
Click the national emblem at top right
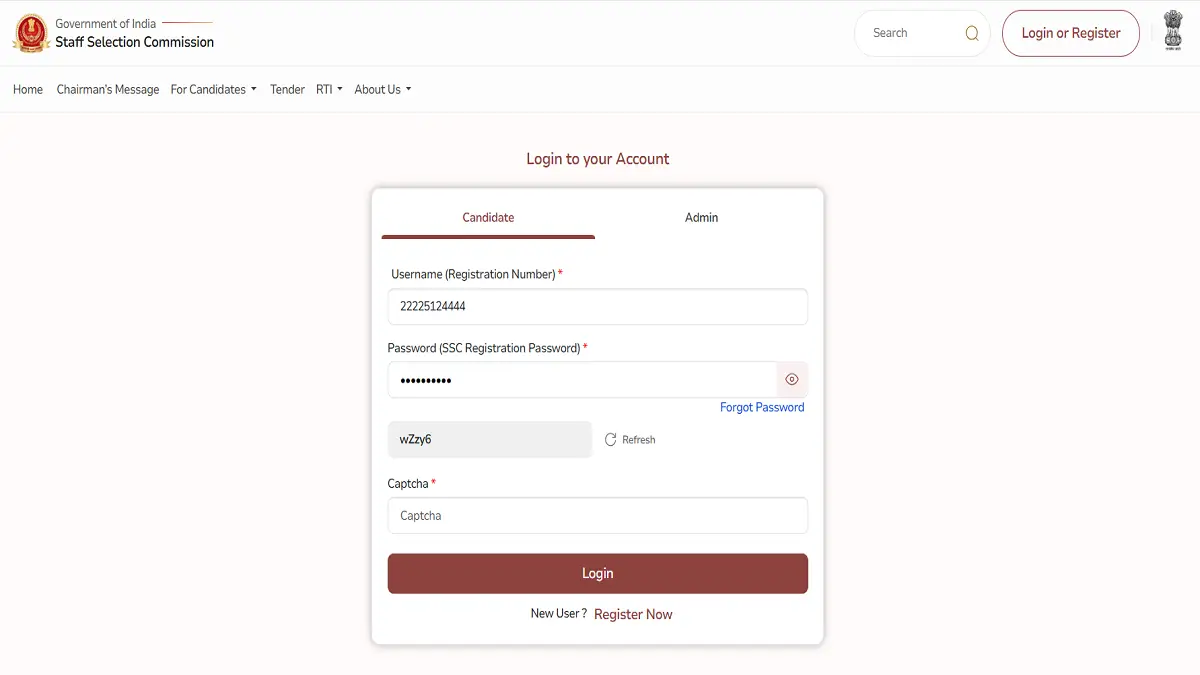pos(1173,31)
